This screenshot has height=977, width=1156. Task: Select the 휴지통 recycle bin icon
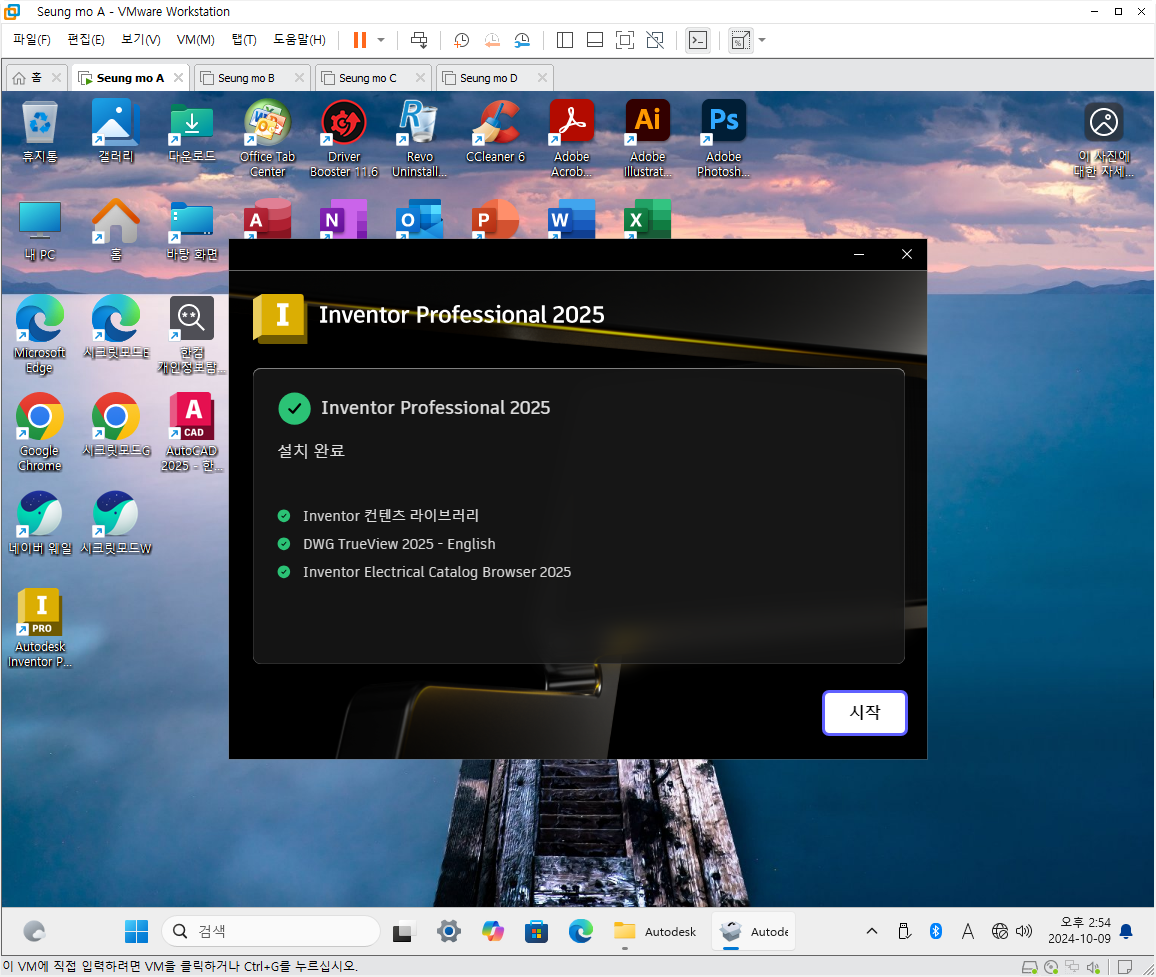click(40, 133)
